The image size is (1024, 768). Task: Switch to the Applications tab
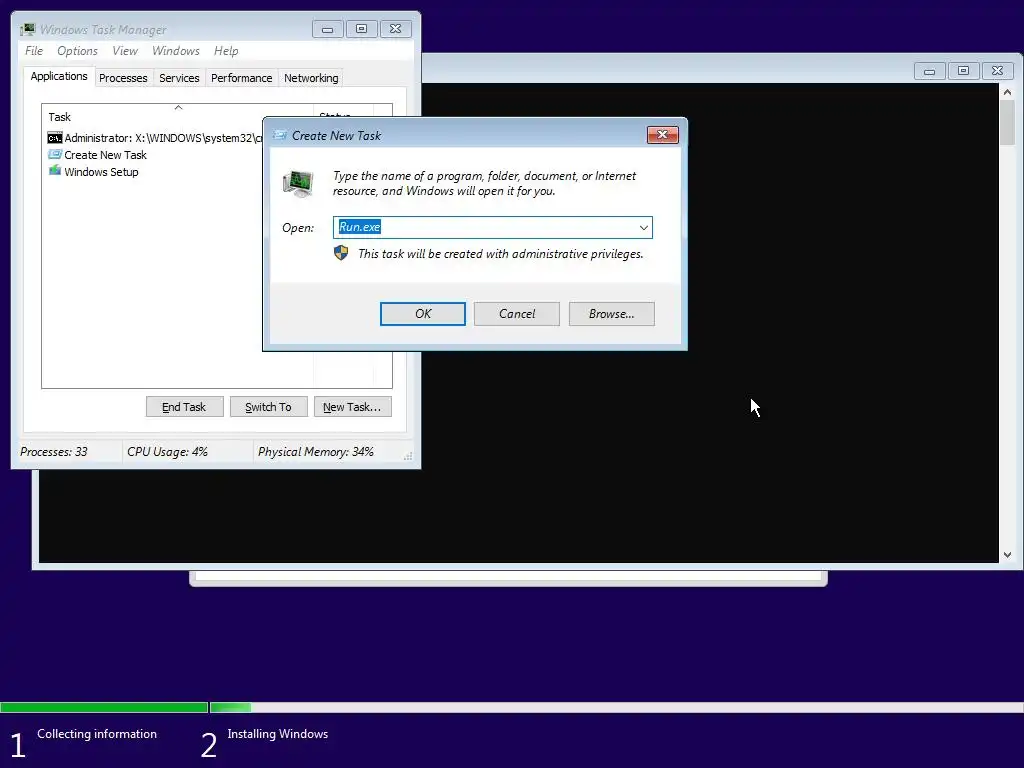coord(59,76)
